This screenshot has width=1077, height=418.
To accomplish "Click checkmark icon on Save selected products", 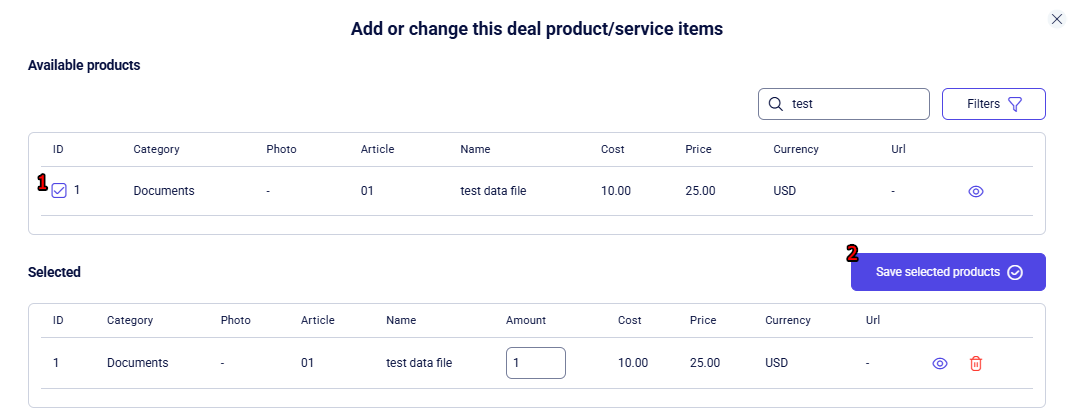I will point(1015,272).
